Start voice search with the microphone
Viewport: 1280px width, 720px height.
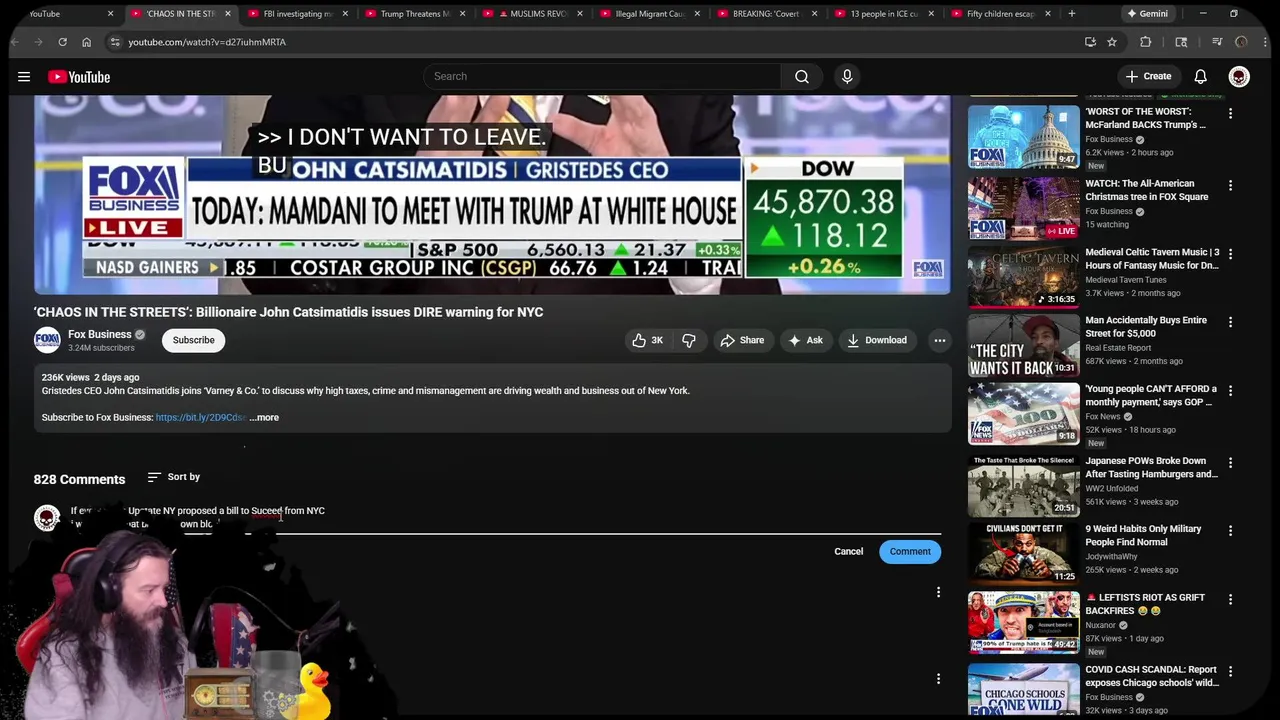[847, 77]
